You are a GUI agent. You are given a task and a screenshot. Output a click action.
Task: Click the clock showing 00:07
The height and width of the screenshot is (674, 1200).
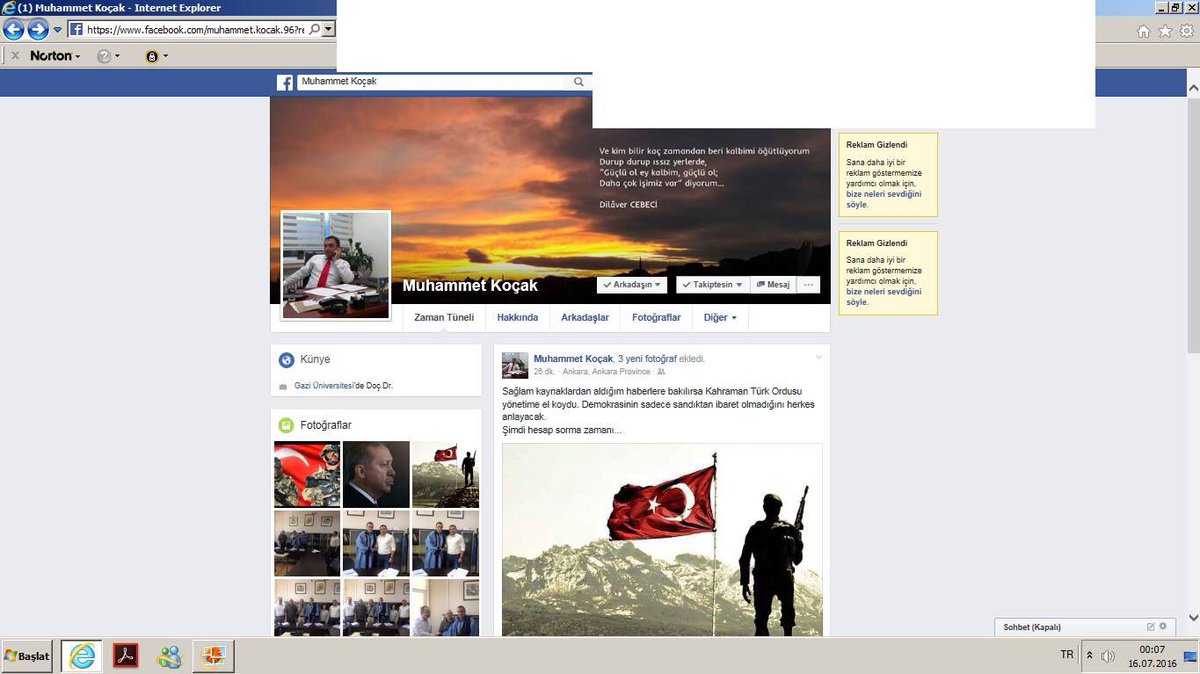click(x=1152, y=649)
